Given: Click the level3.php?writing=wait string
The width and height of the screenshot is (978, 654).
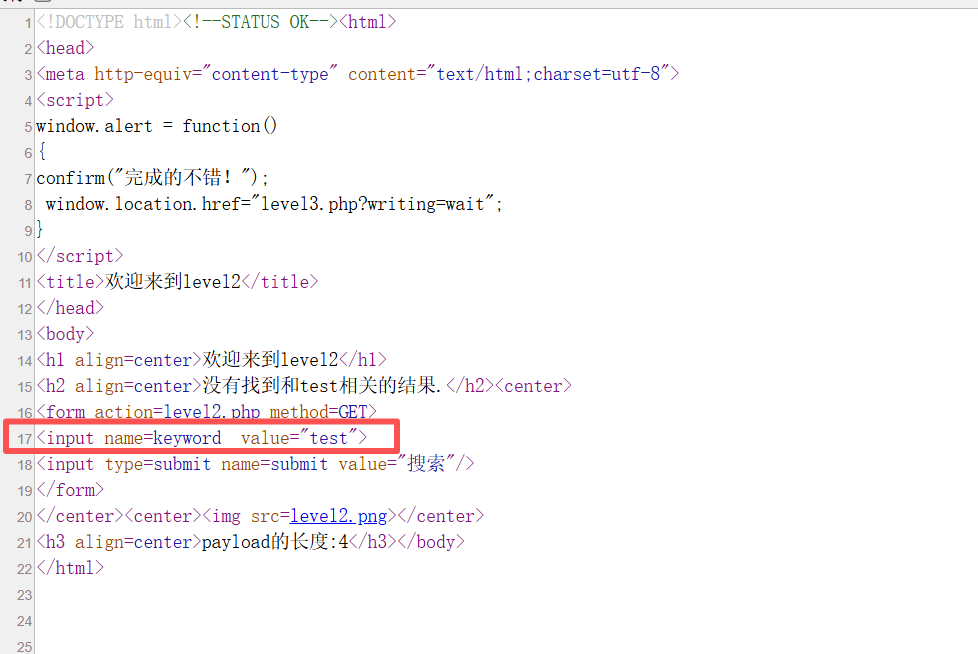Looking at the screenshot, I should 373,204.
